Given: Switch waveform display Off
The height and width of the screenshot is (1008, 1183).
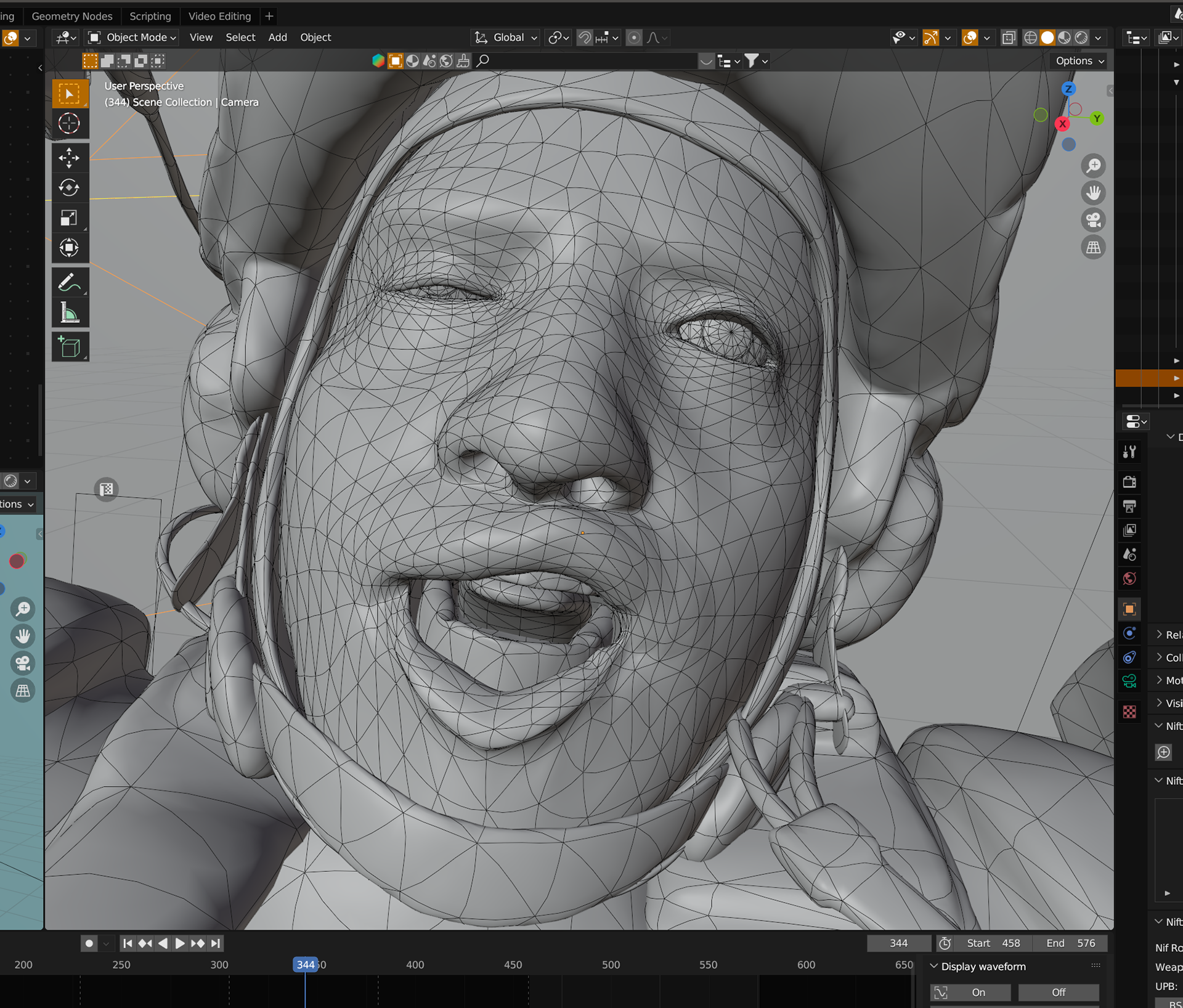Looking at the screenshot, I should [1058, 992].
